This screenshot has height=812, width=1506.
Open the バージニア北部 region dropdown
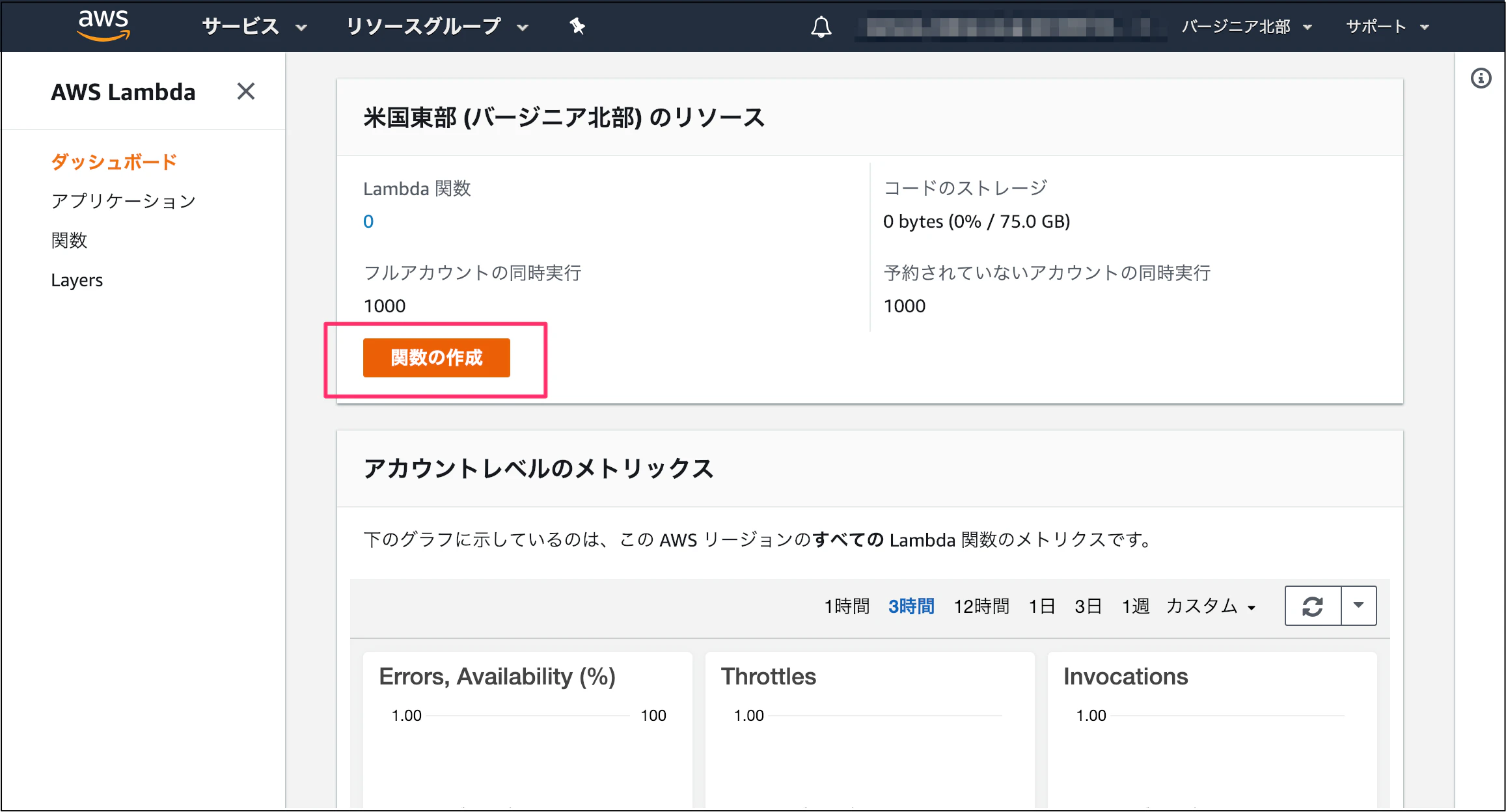click(1246, 27)
